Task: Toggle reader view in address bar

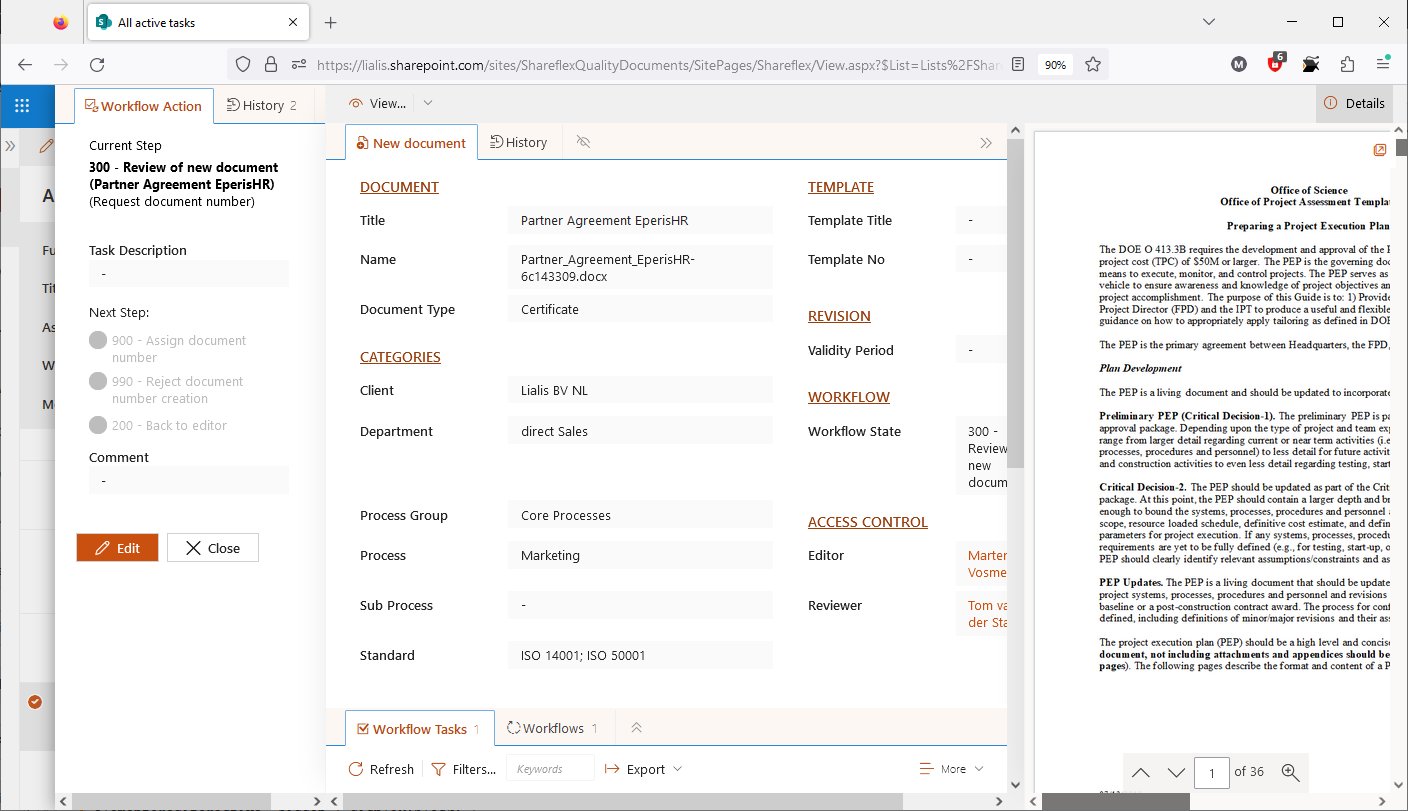Action: (x=1018, y=64)
